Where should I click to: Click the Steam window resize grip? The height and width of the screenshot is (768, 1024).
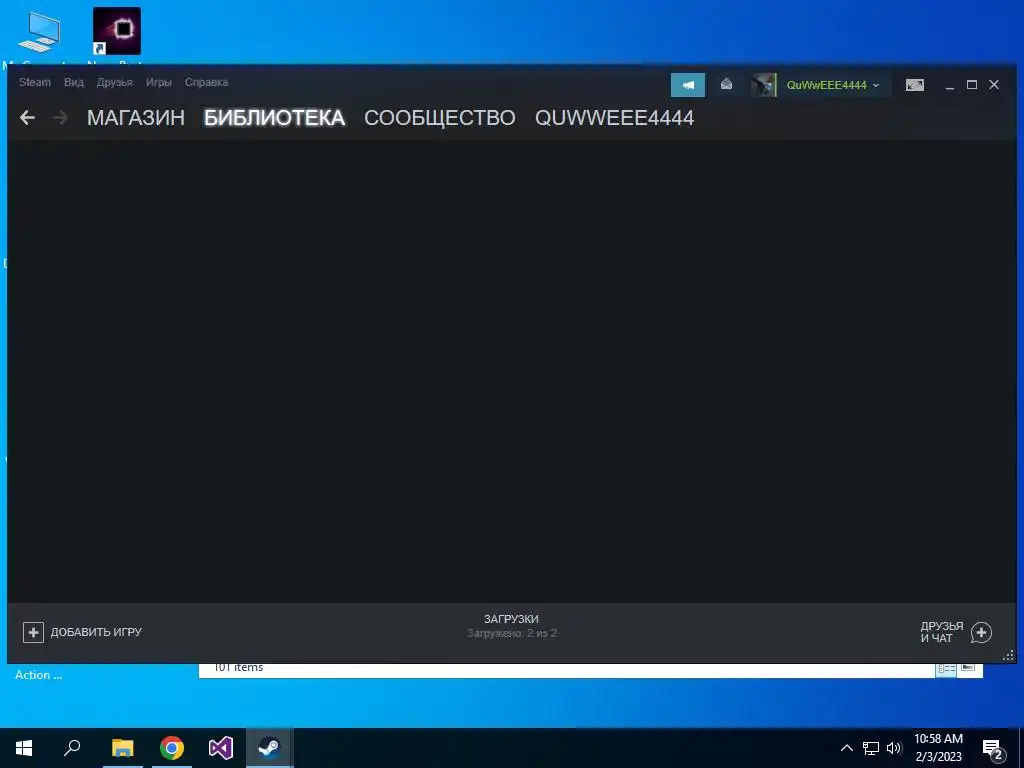(x=1008, y=655)
